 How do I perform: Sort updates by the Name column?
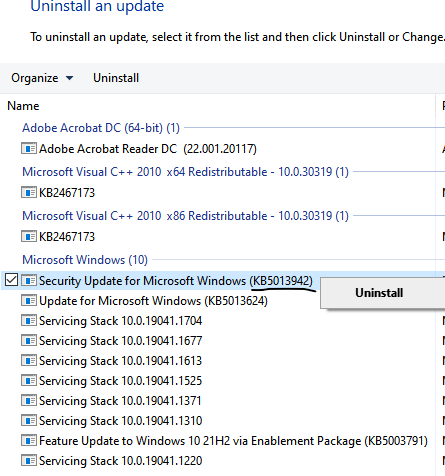[23, 106]
